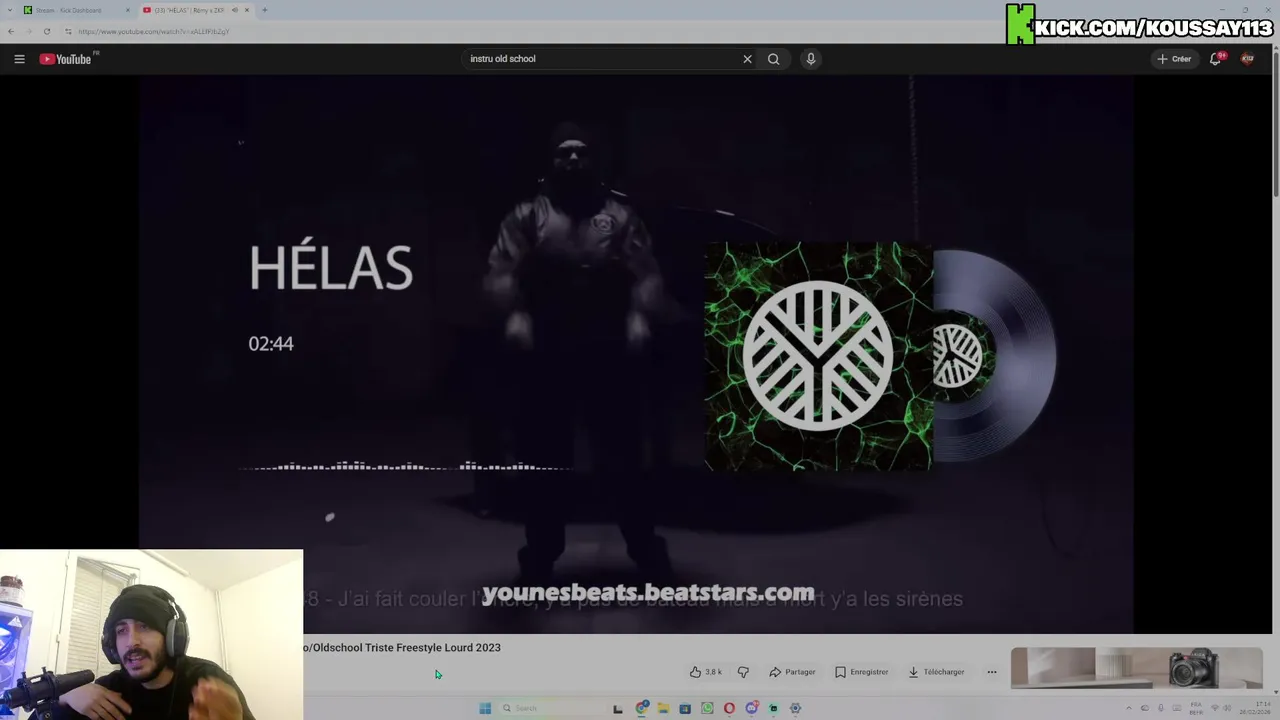
Task: Open a new browser tab
Action: click(x=264, y=10)
